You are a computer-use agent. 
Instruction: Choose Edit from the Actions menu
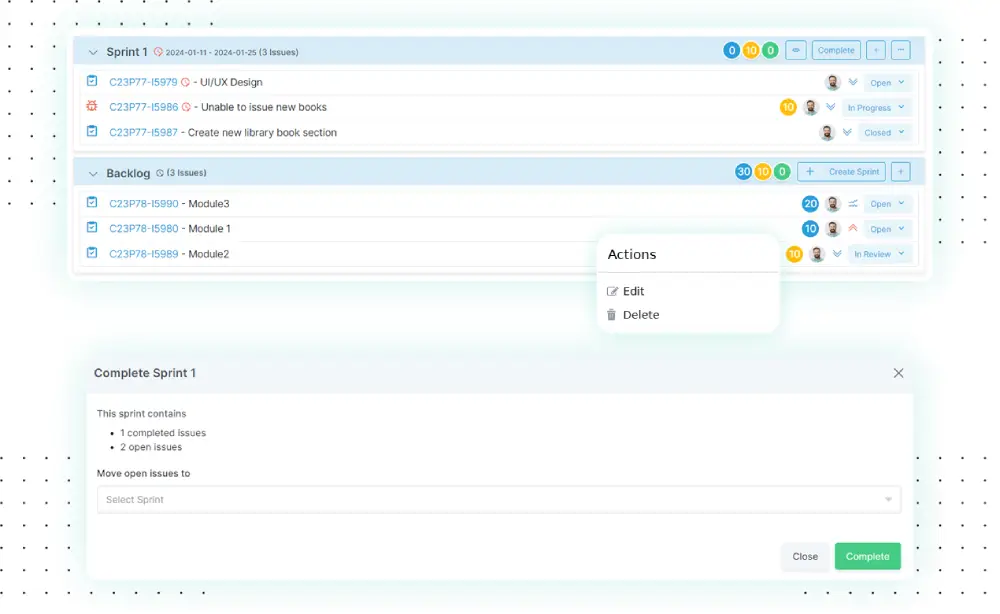633,291
